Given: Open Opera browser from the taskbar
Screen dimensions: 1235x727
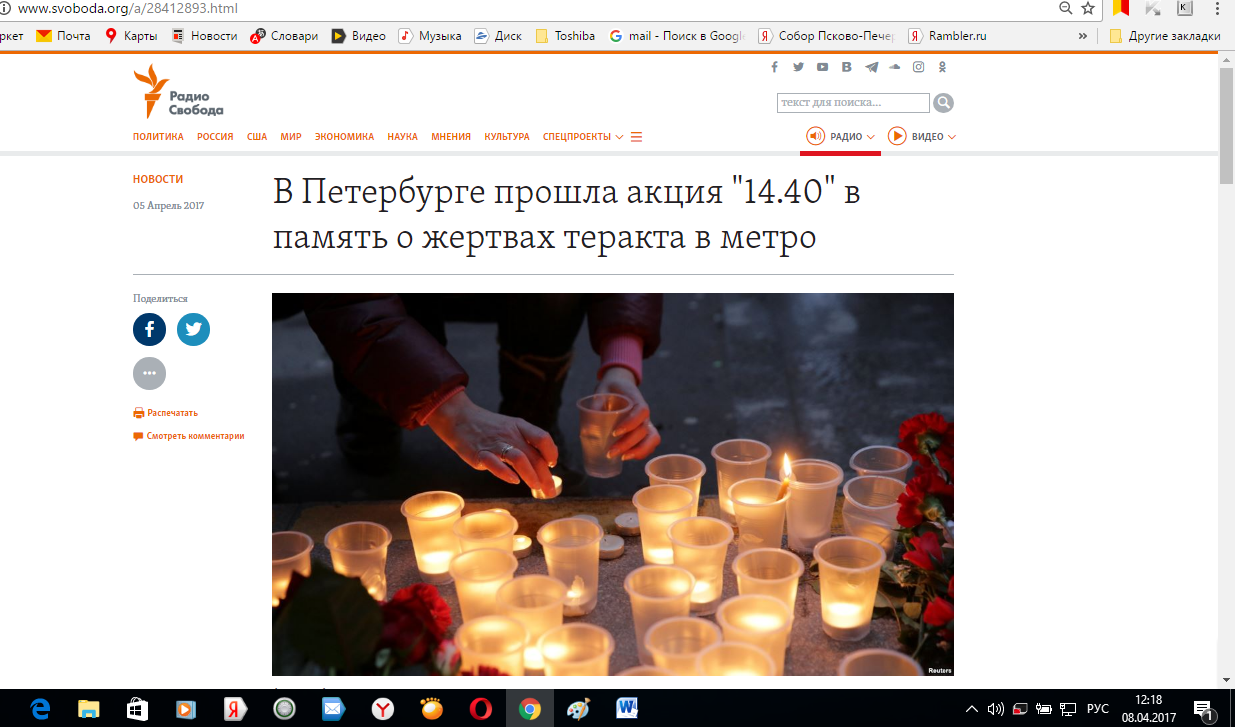Looking at the screenshot, I should (481, 708).
